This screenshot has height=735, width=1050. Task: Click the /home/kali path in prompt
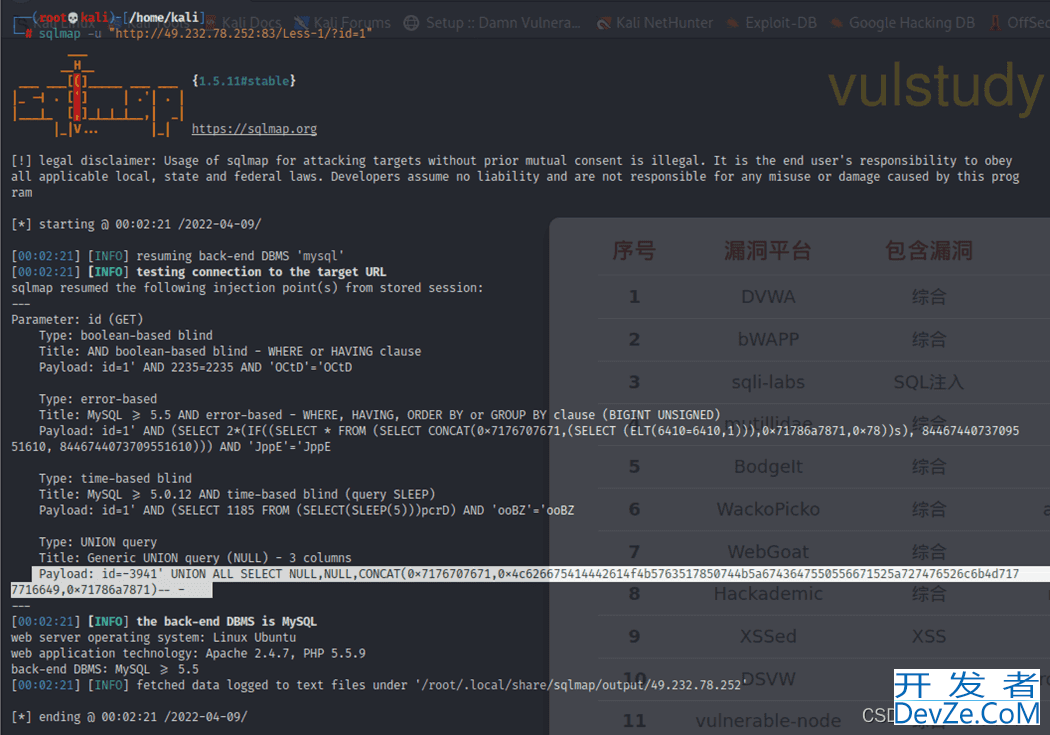[x=164, y=17]
